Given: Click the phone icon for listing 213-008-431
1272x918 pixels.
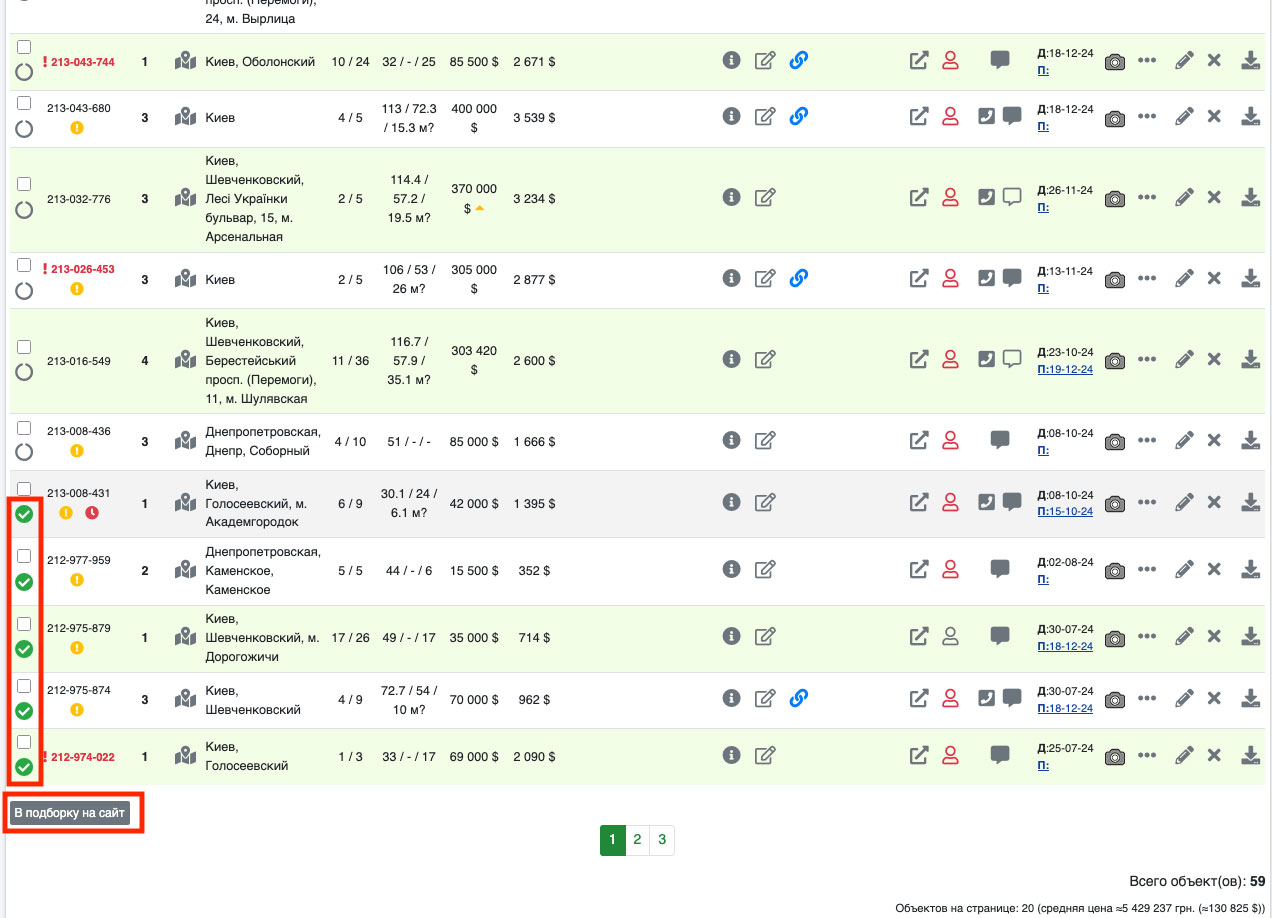Looking at the screenshot, I should (987, 502).
